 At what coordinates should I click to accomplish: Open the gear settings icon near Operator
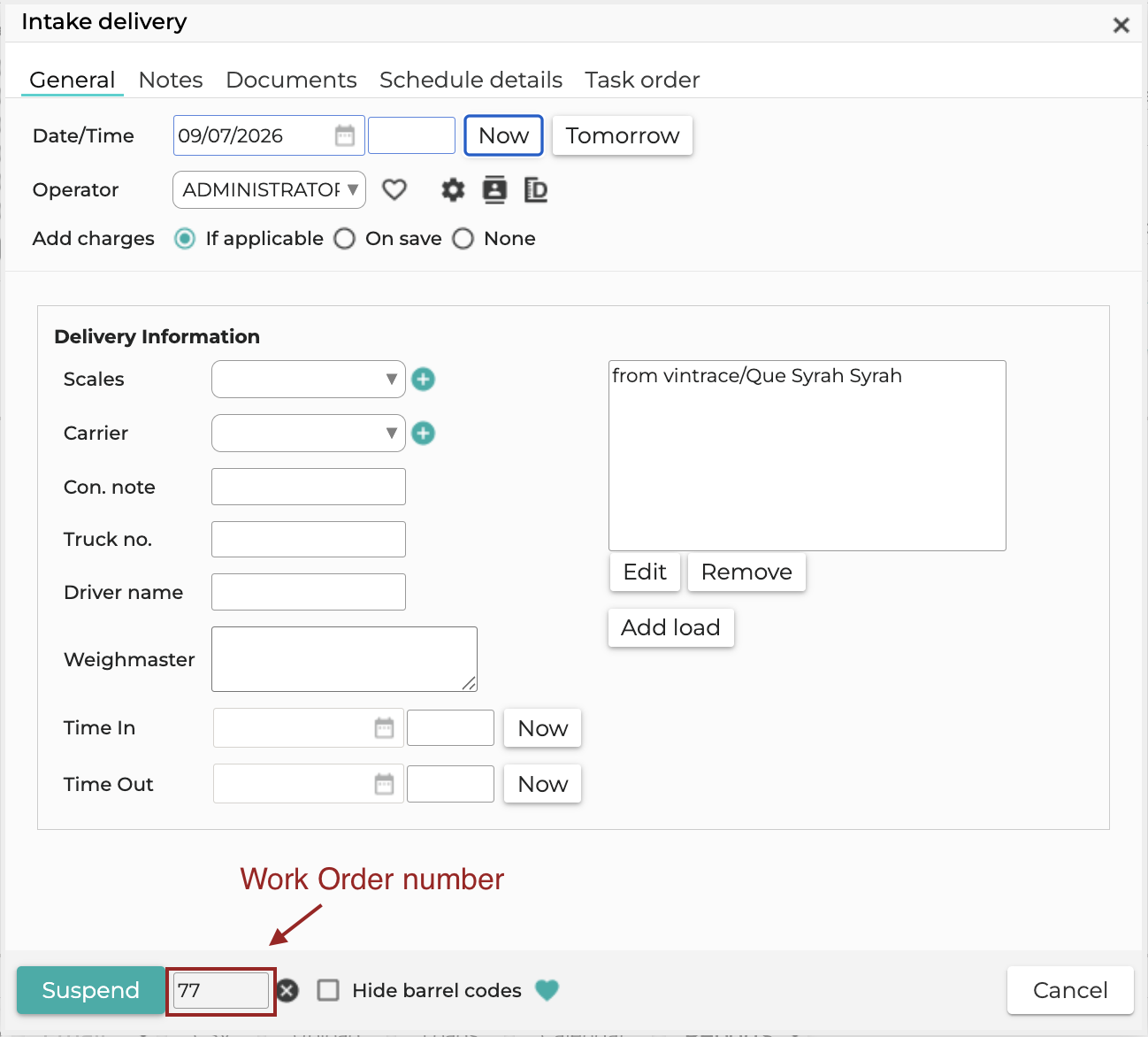[x=453, y=189]
